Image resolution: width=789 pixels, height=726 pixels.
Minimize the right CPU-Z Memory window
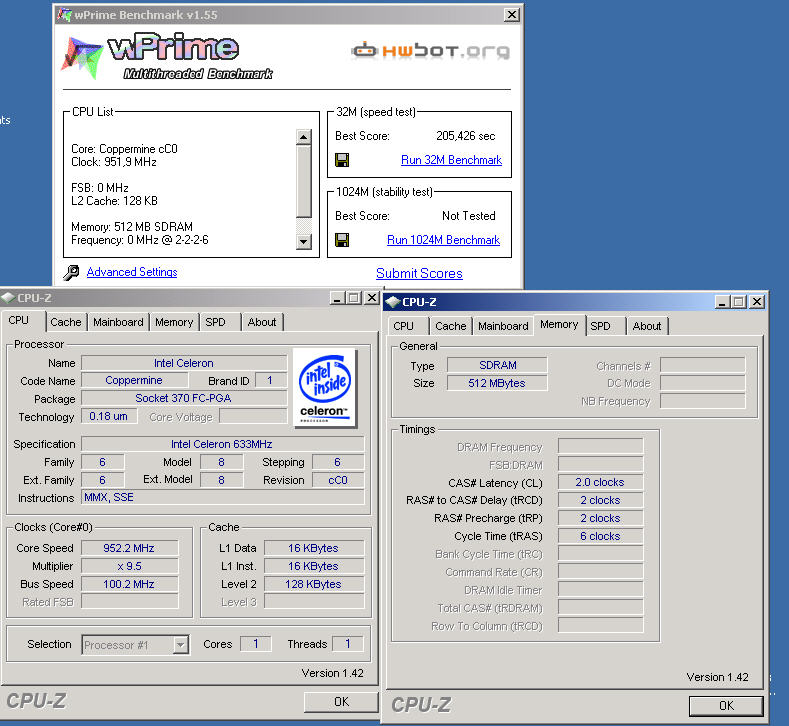[x=723, y=302]
